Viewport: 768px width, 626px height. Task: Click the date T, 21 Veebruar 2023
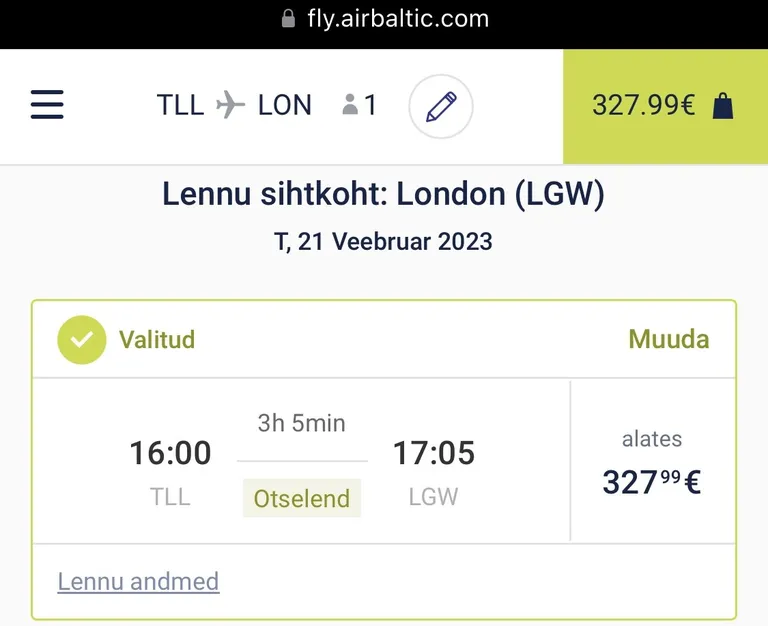click(x=383, y=241)
